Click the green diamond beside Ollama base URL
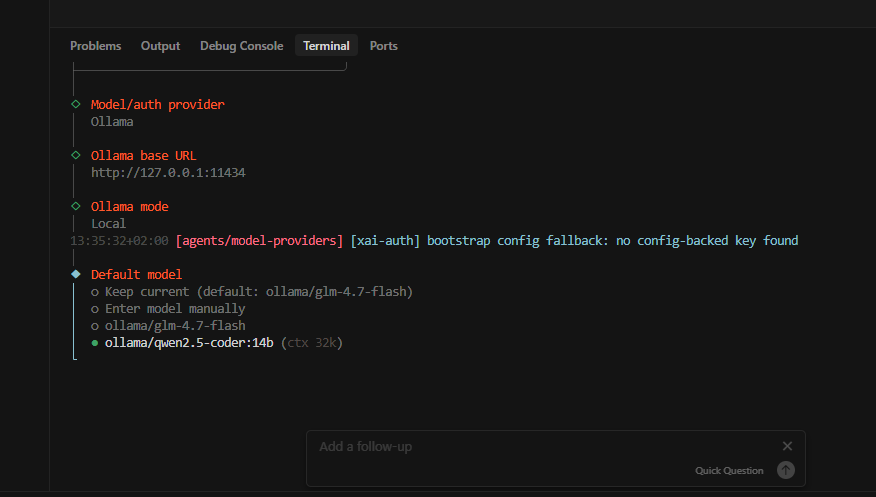Viewport: 876px width, 497px height. 76,155
